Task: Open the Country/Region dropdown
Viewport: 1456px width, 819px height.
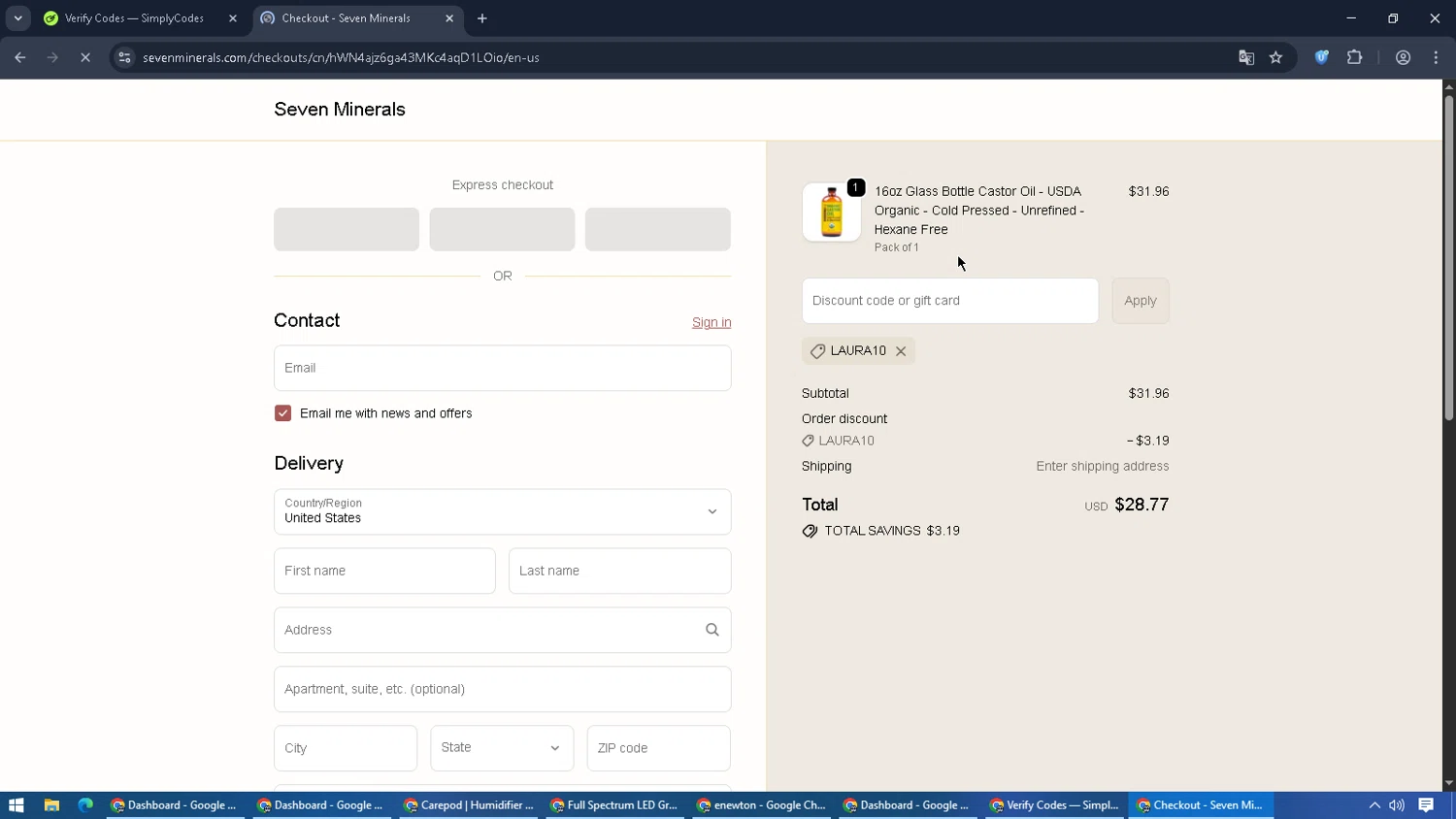Action: pos(502,511)
